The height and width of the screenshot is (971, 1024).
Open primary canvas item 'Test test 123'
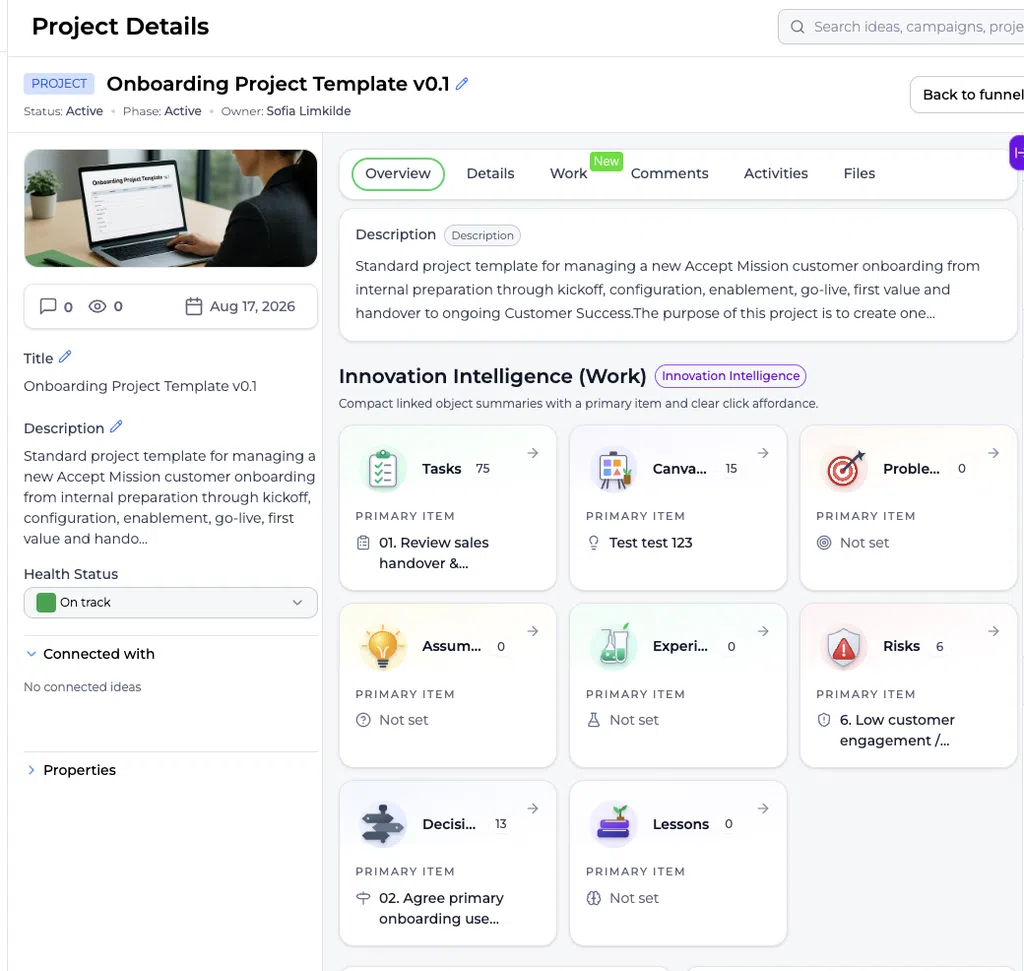pyautogui.click(x=650, y=543)
